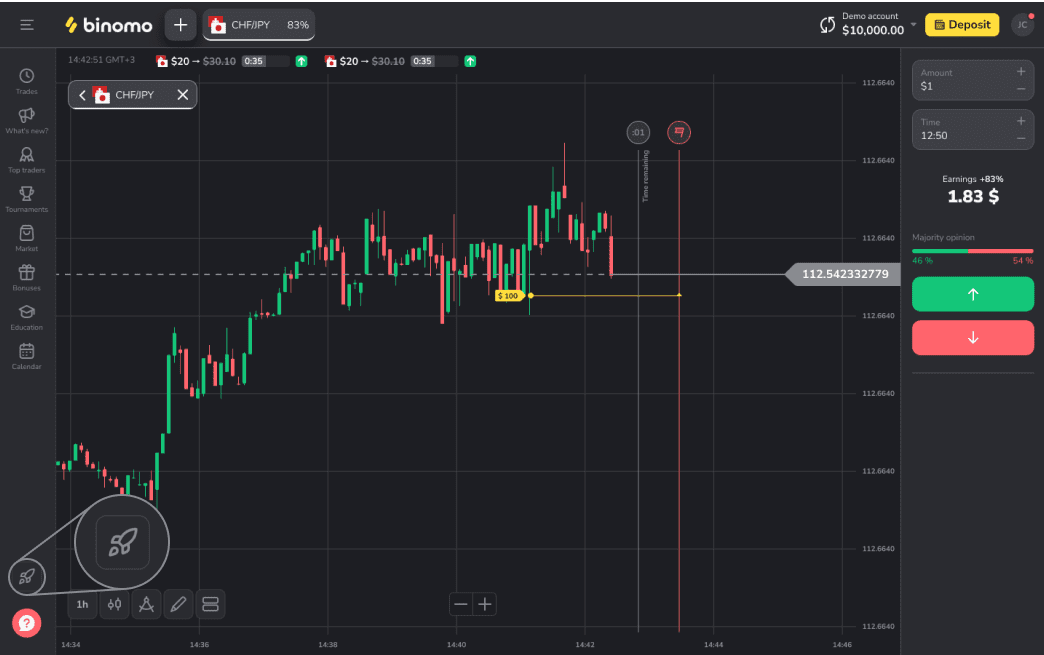This screenshot has height=655, width=1044.
Task: Add a new asset tab with plus
Action: tap(180, 25)
